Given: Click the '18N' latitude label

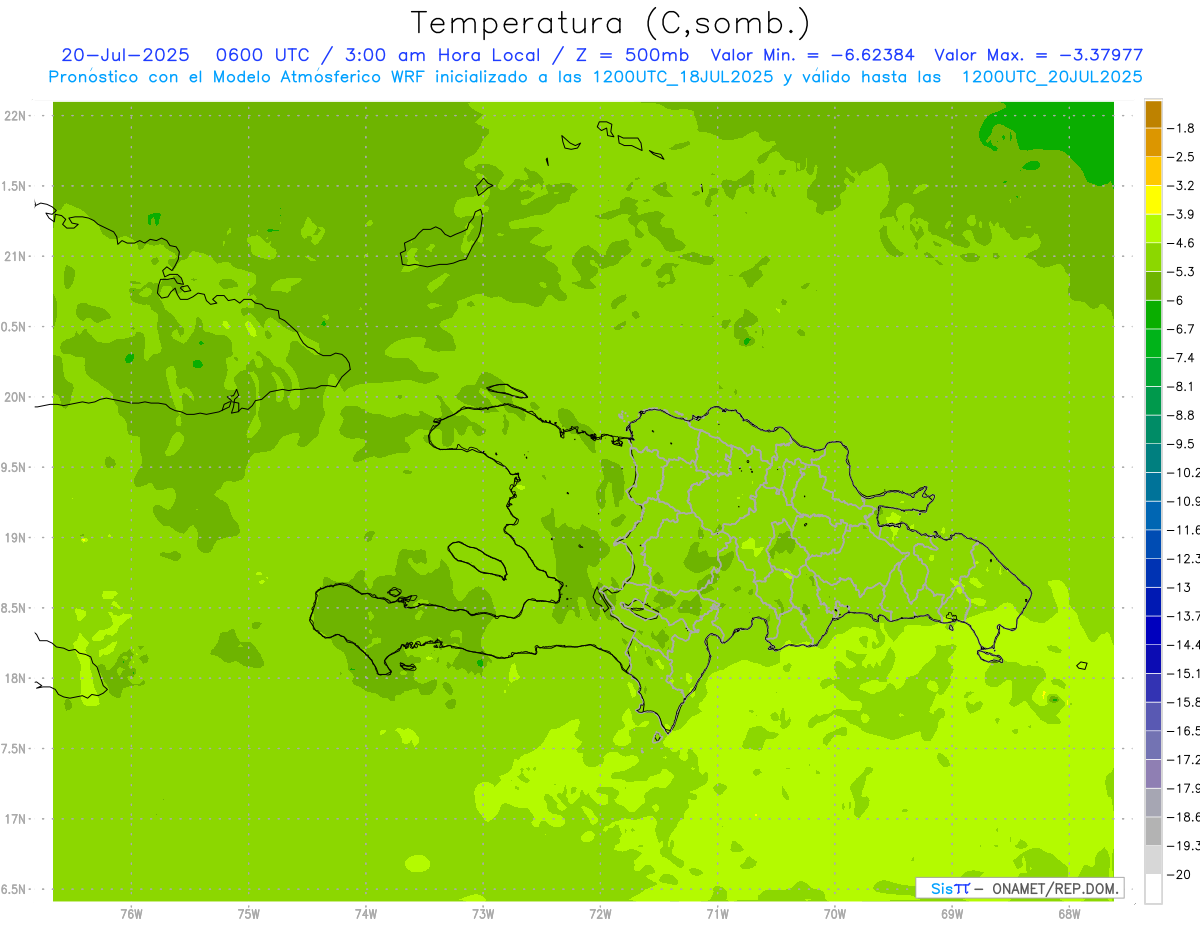Looking at the screenshot, I should point(15,678).
